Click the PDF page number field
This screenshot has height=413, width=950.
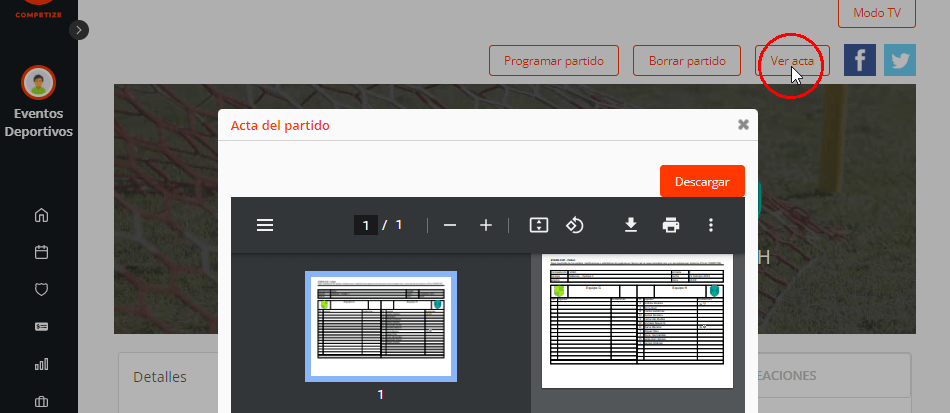(366, 225)
